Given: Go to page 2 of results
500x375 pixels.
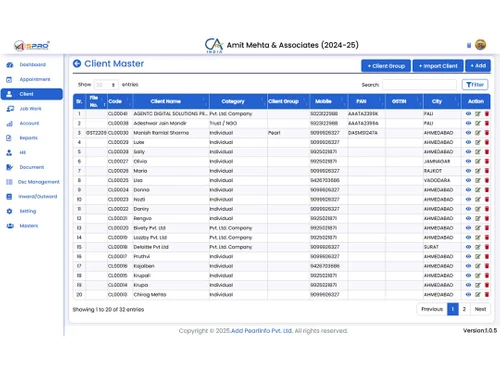Looking at the screenshot, I should 464,309.
